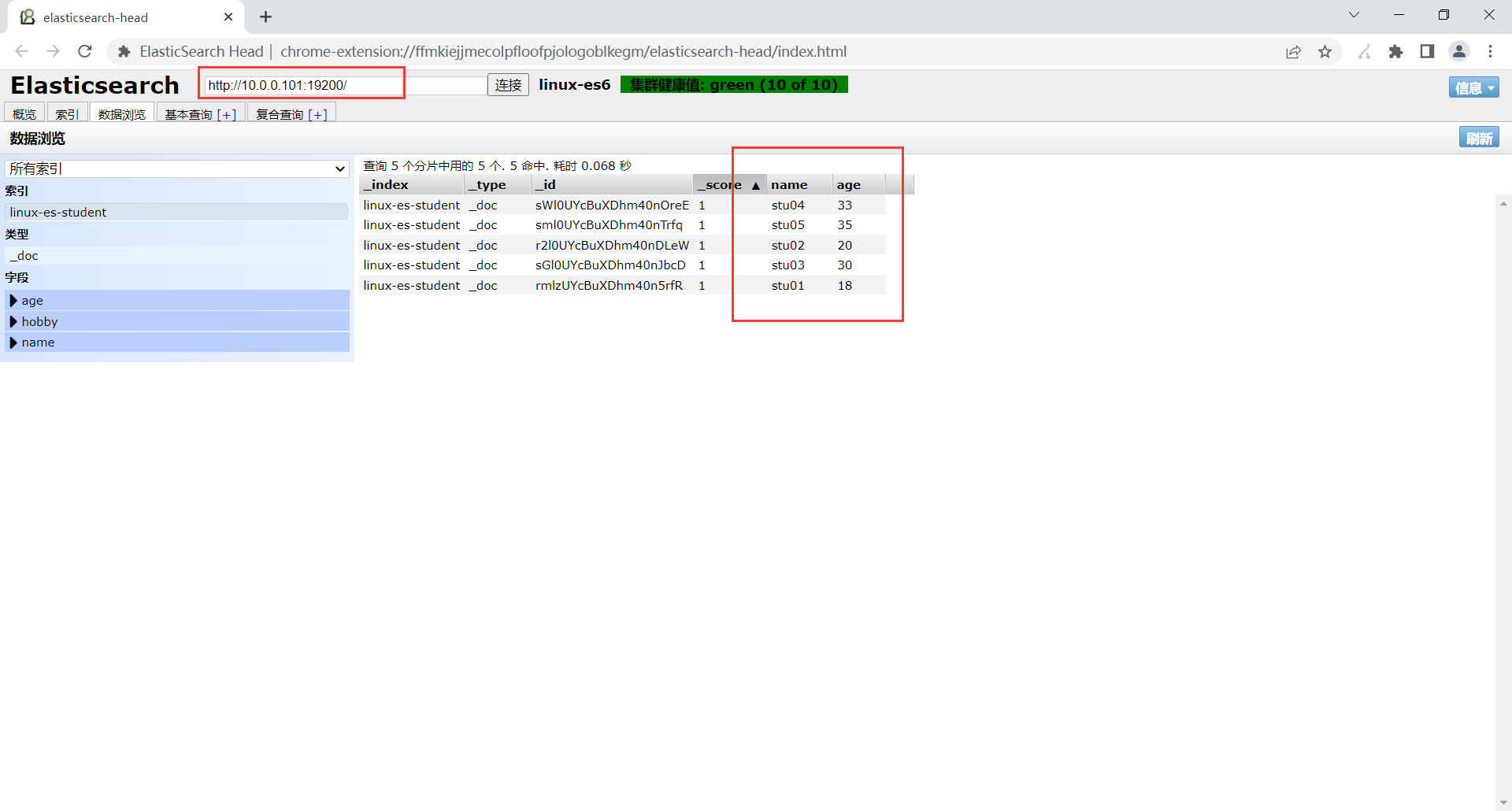
Task: Open the 复合查询 tab
Action: [x=280, y=114]
